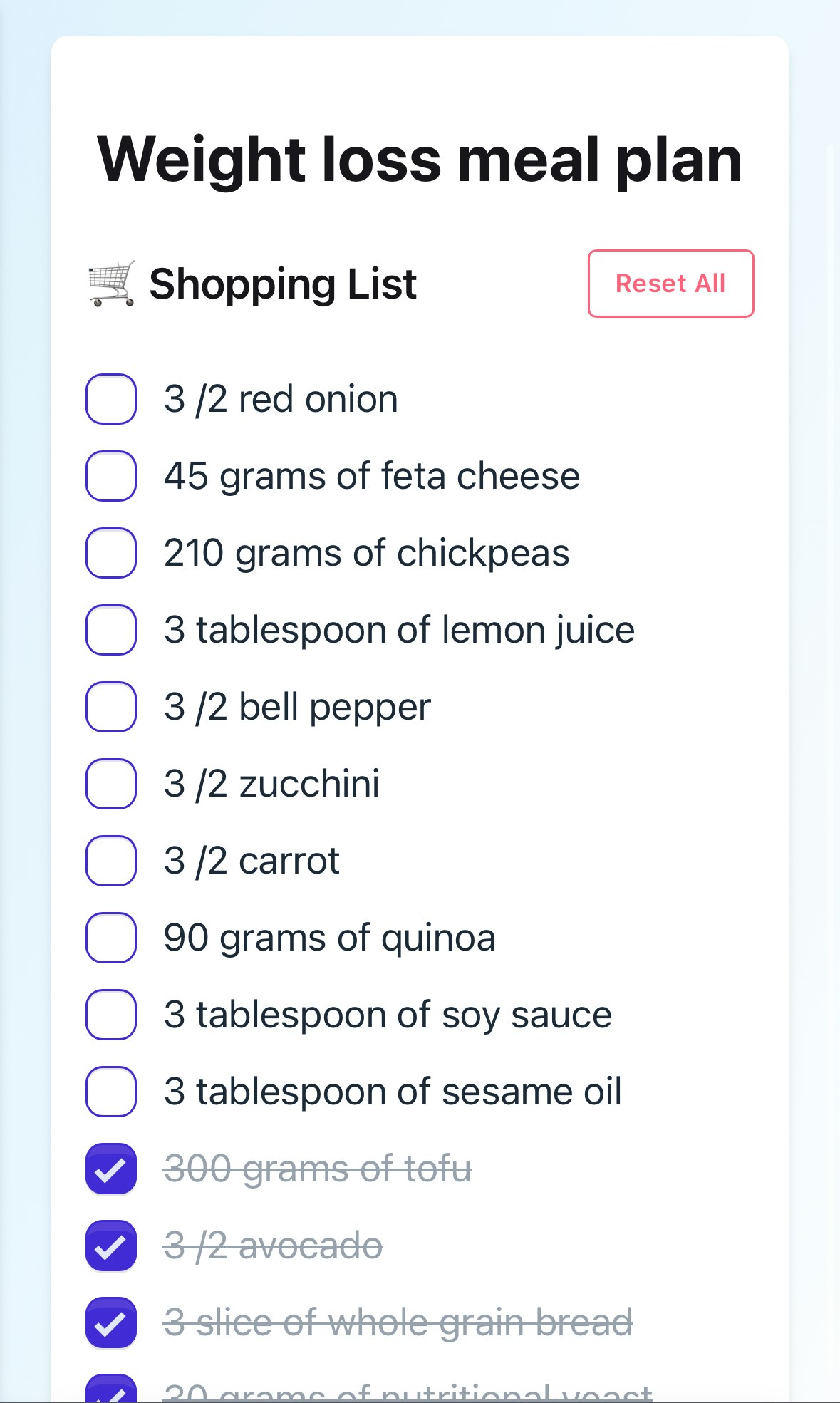Uncheck the avocado item

coord(111,1246)
